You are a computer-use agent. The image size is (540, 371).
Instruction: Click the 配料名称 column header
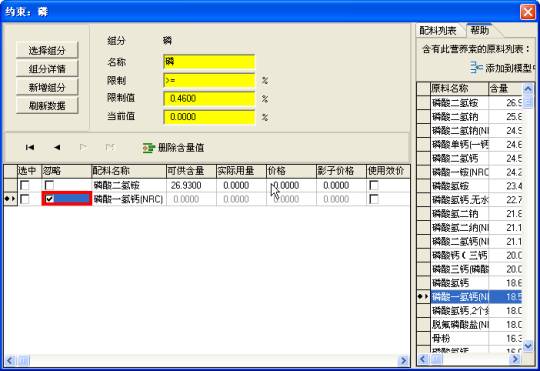[129, 171]
